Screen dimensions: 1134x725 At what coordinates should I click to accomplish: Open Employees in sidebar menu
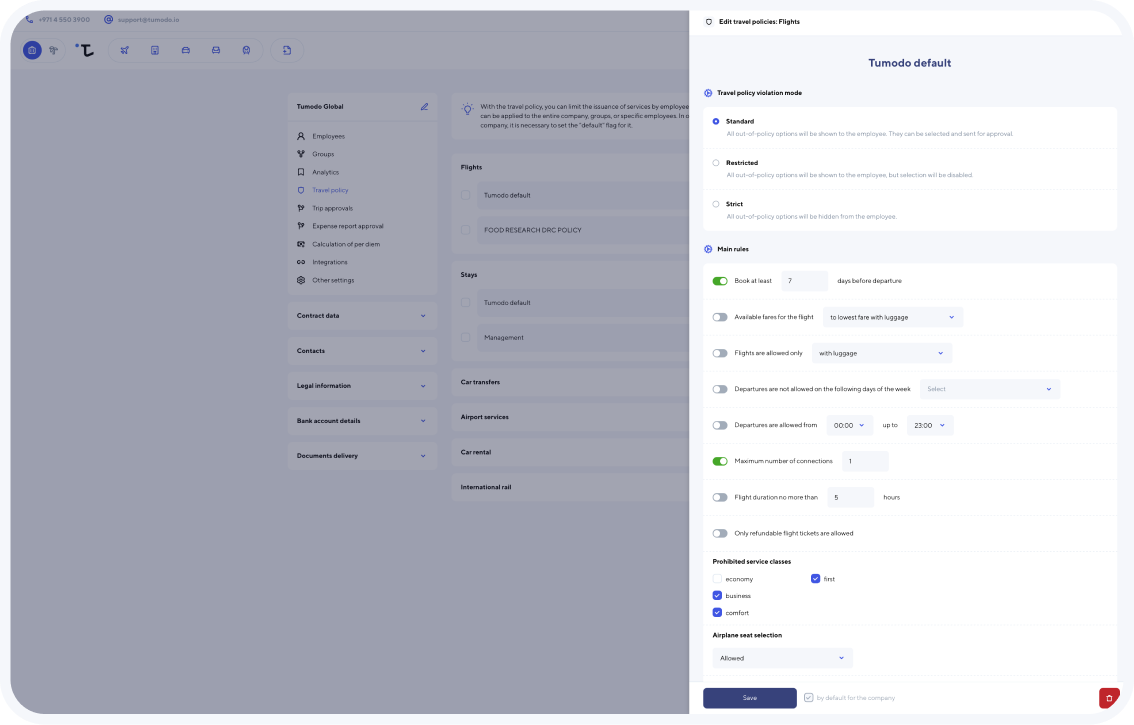(328, 136)
